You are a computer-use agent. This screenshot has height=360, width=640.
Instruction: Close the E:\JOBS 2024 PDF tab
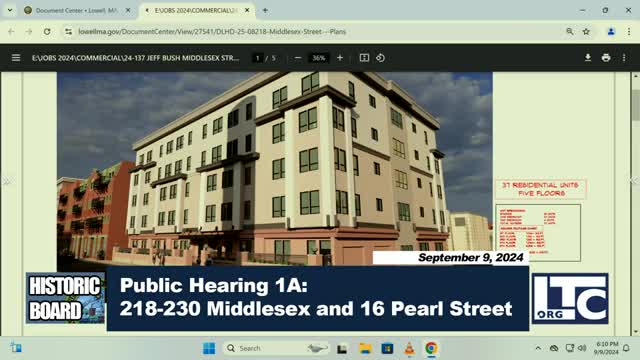pos(247,11)
